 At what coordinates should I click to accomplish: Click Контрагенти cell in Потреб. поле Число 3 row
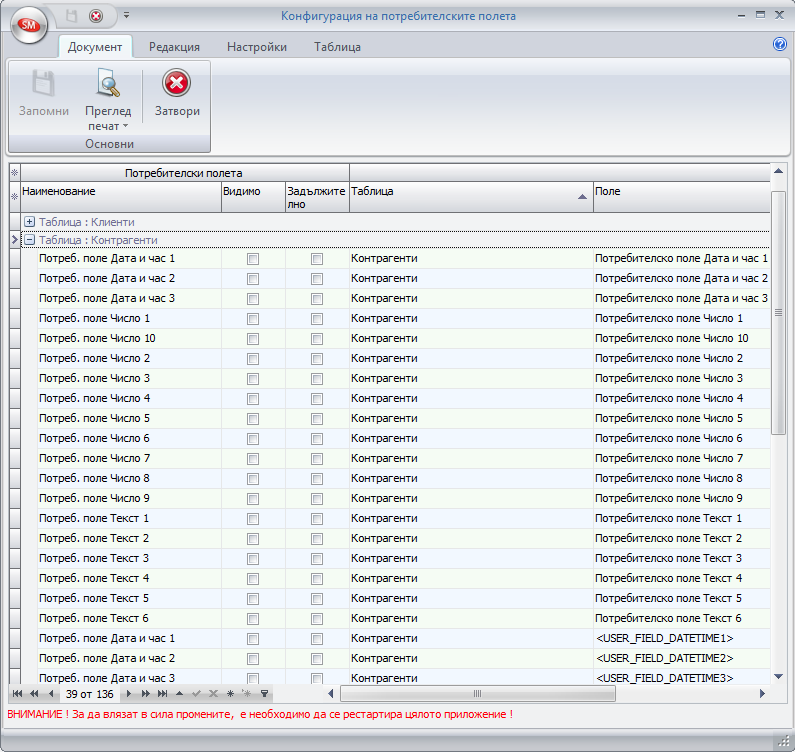coord(471,379)
